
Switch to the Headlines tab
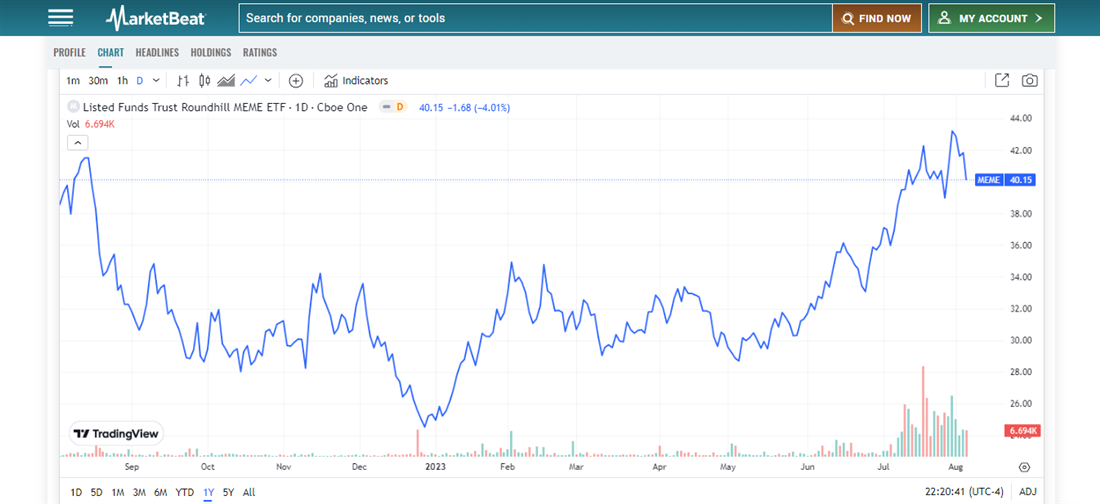[157, 52]
